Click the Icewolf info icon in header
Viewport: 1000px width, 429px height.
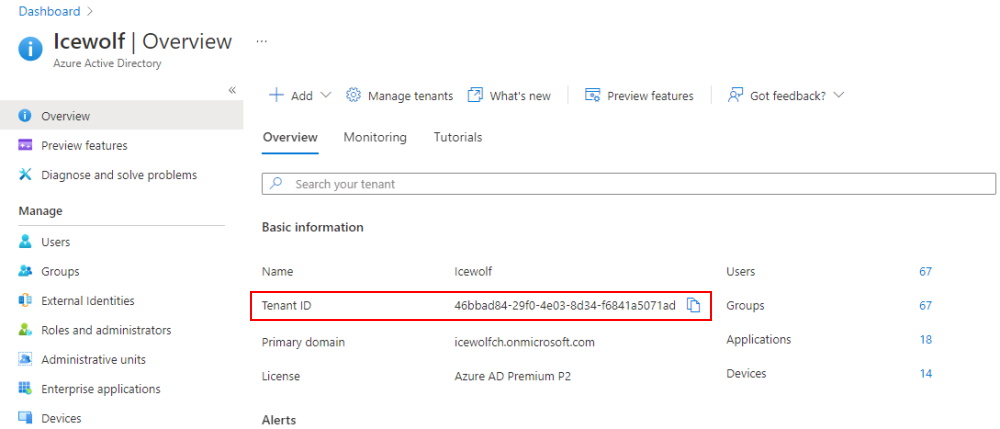click(x=31, y=48)
